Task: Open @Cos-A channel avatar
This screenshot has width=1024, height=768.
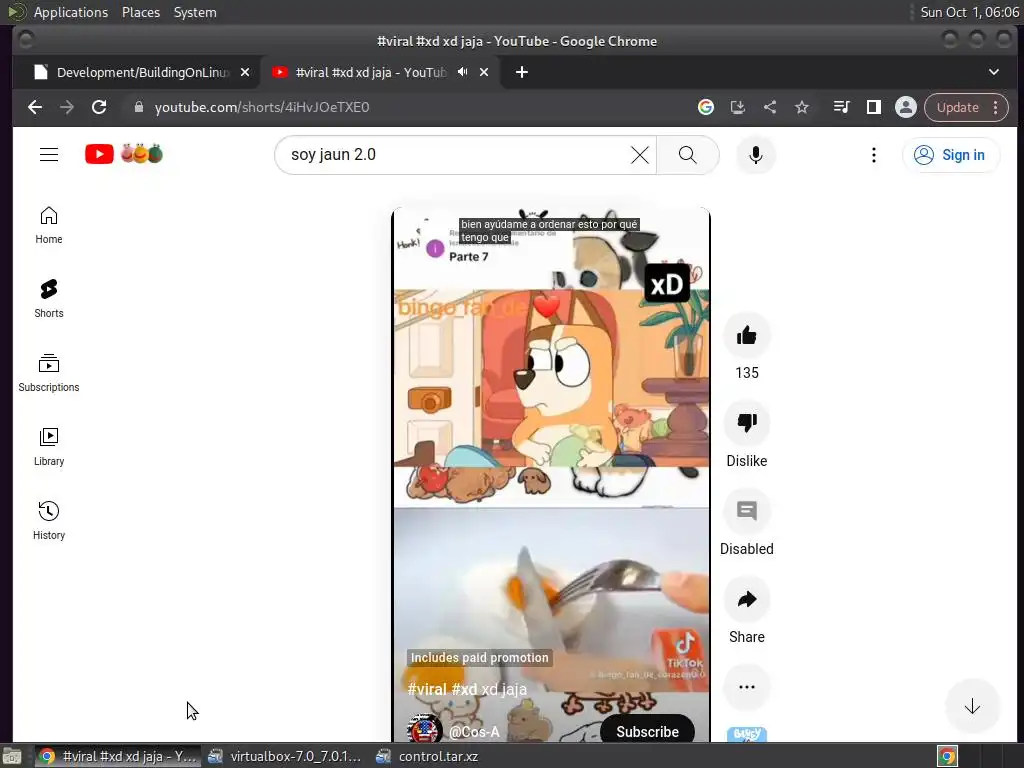Action: pos(424,729)
